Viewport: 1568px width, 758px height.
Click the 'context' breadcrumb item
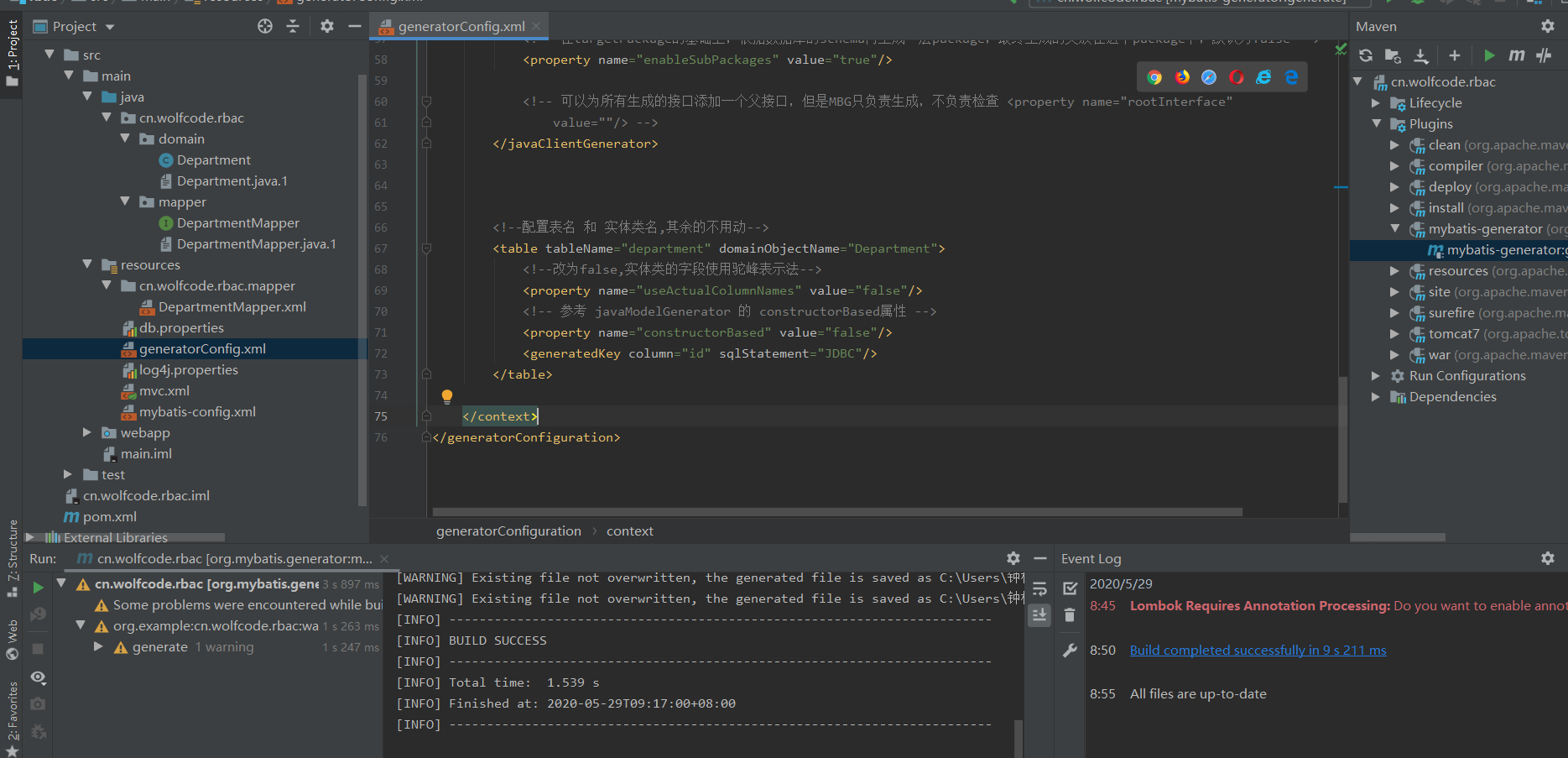click(x=629, y=531)
